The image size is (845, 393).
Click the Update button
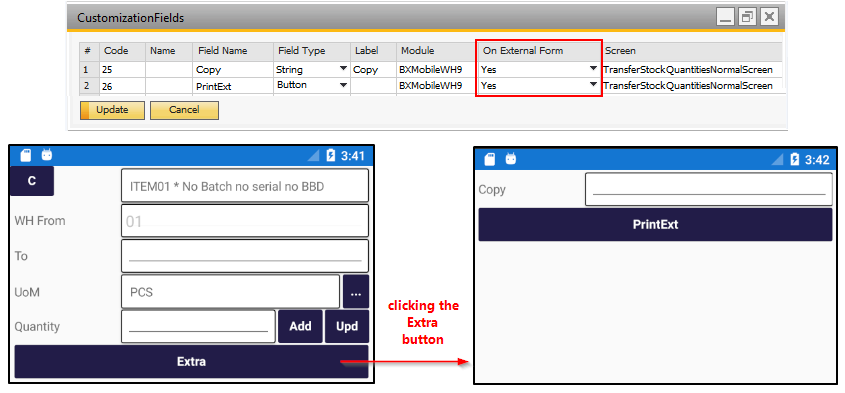pos(112,110)
